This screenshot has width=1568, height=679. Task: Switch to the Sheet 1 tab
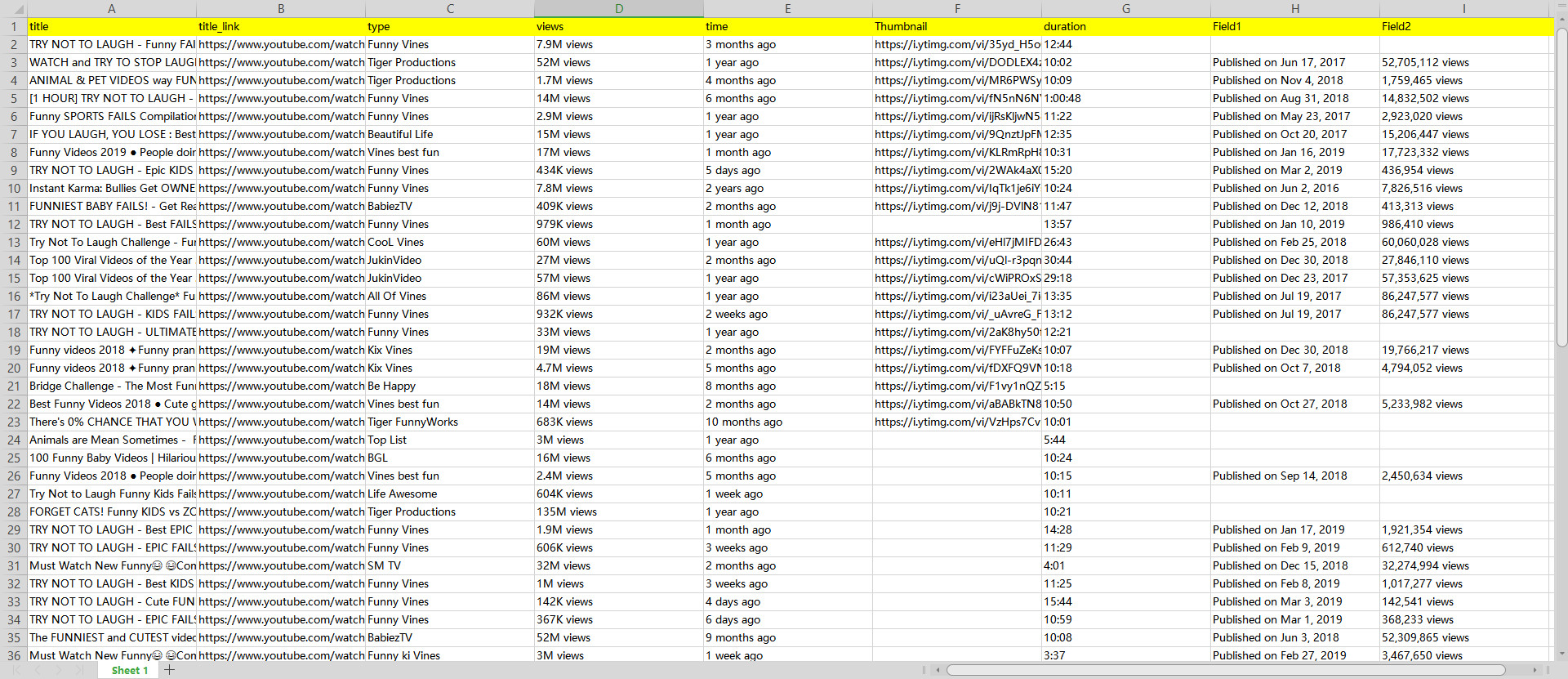(129, 670)
